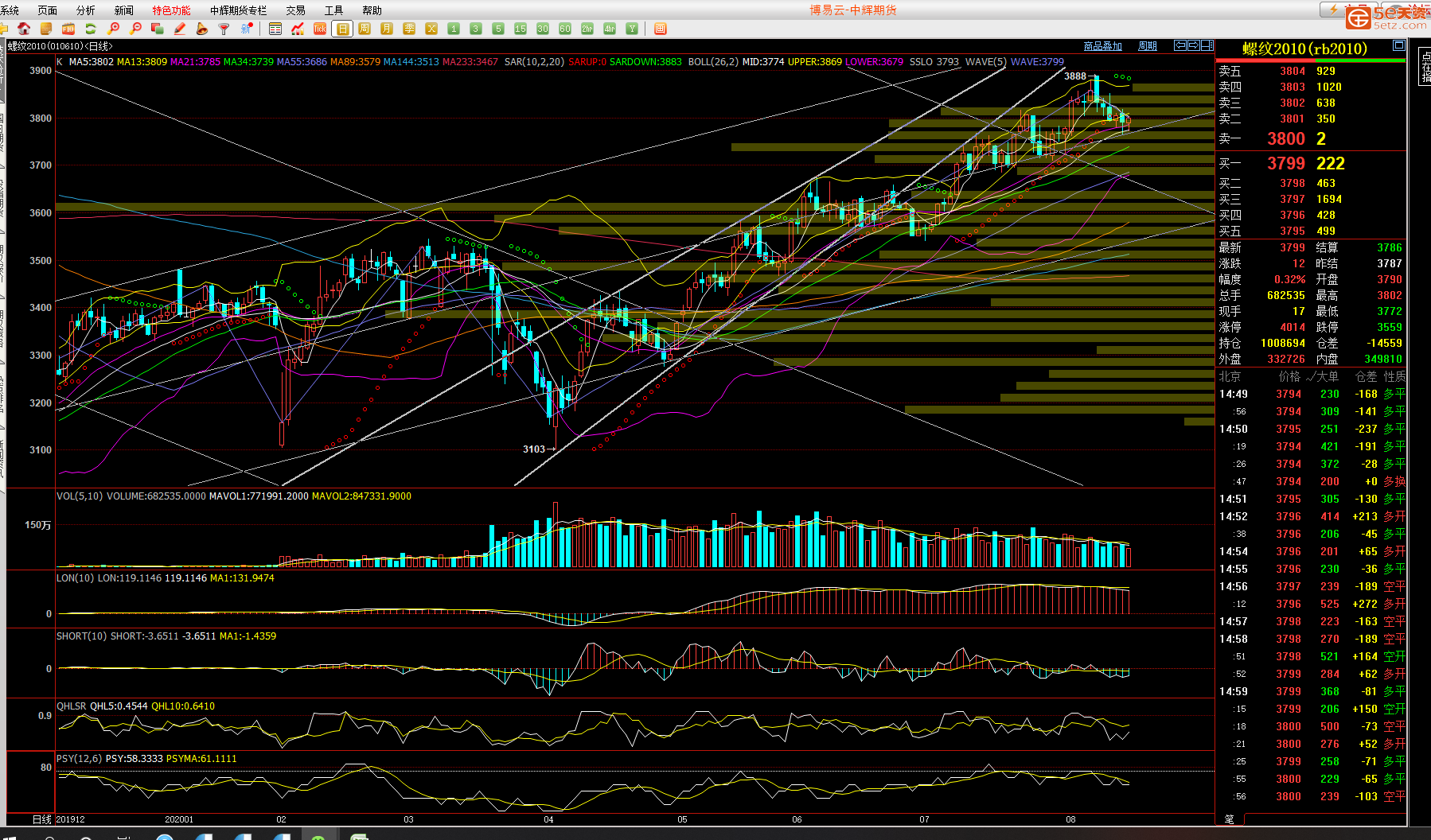Viewport: 1431px width, 840px height.
Task: Switch to the Tick chart
Action: click(320, 29)
